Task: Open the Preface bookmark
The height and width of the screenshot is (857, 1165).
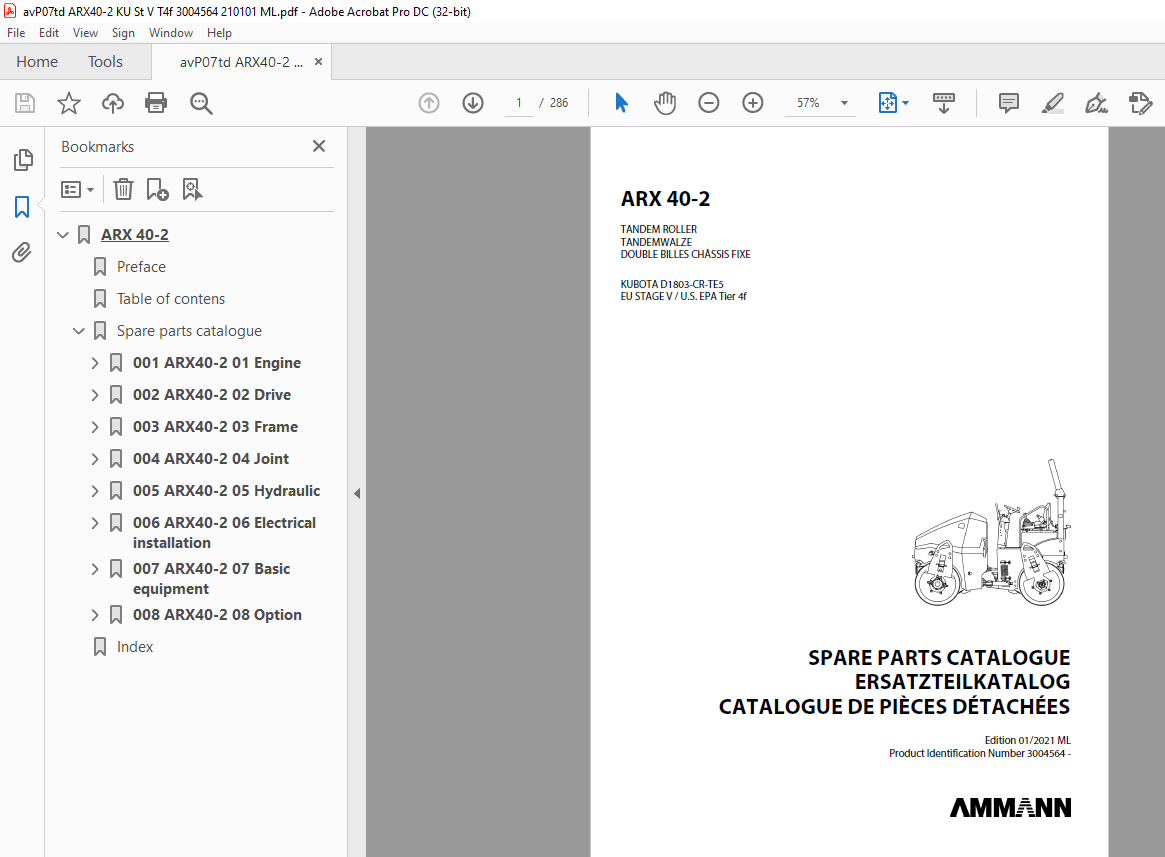Action: pos(141,267)
